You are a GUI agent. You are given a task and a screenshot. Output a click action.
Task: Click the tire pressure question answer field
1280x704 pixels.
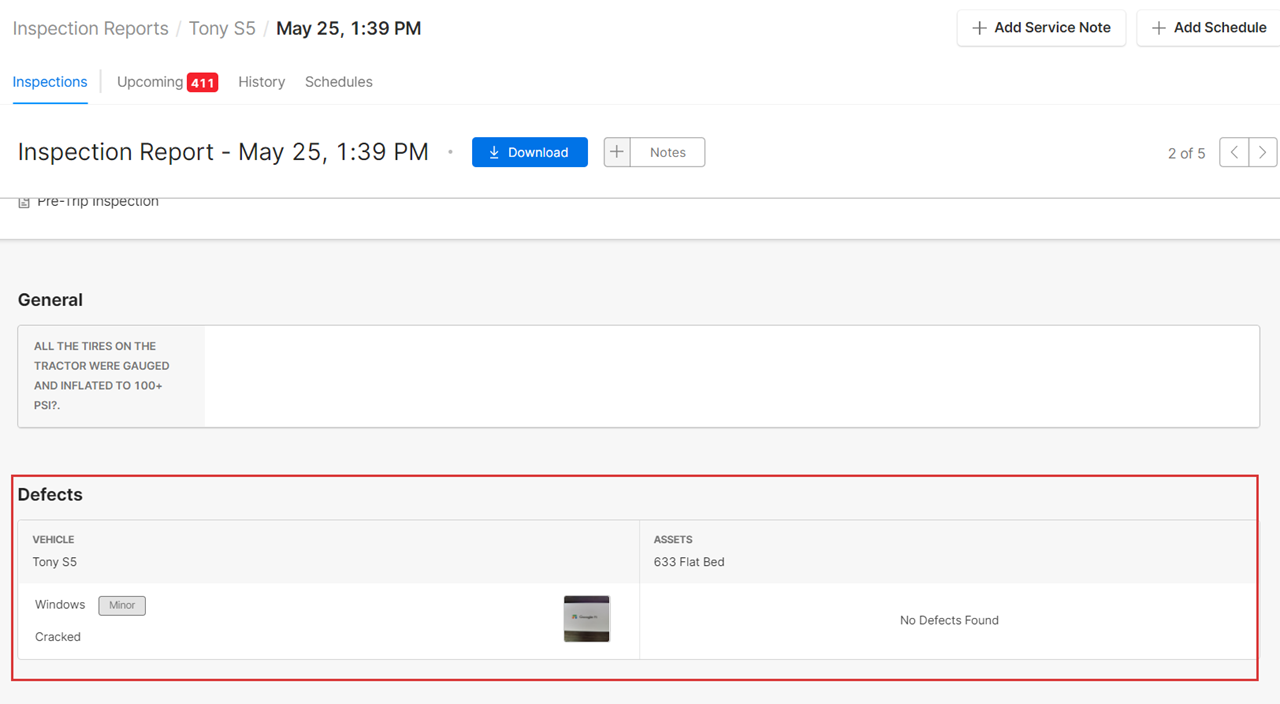coord(730,376)
